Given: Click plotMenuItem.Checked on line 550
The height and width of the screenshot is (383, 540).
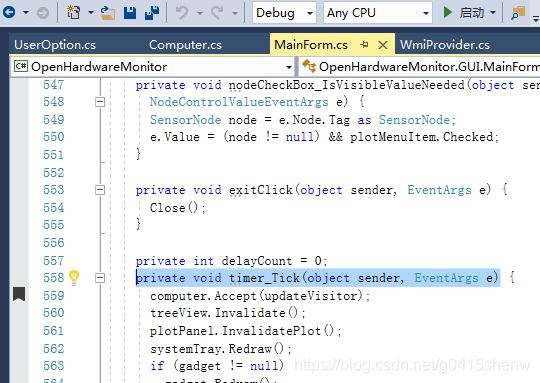Looking at the screenshot, I should tap(422, 137).
